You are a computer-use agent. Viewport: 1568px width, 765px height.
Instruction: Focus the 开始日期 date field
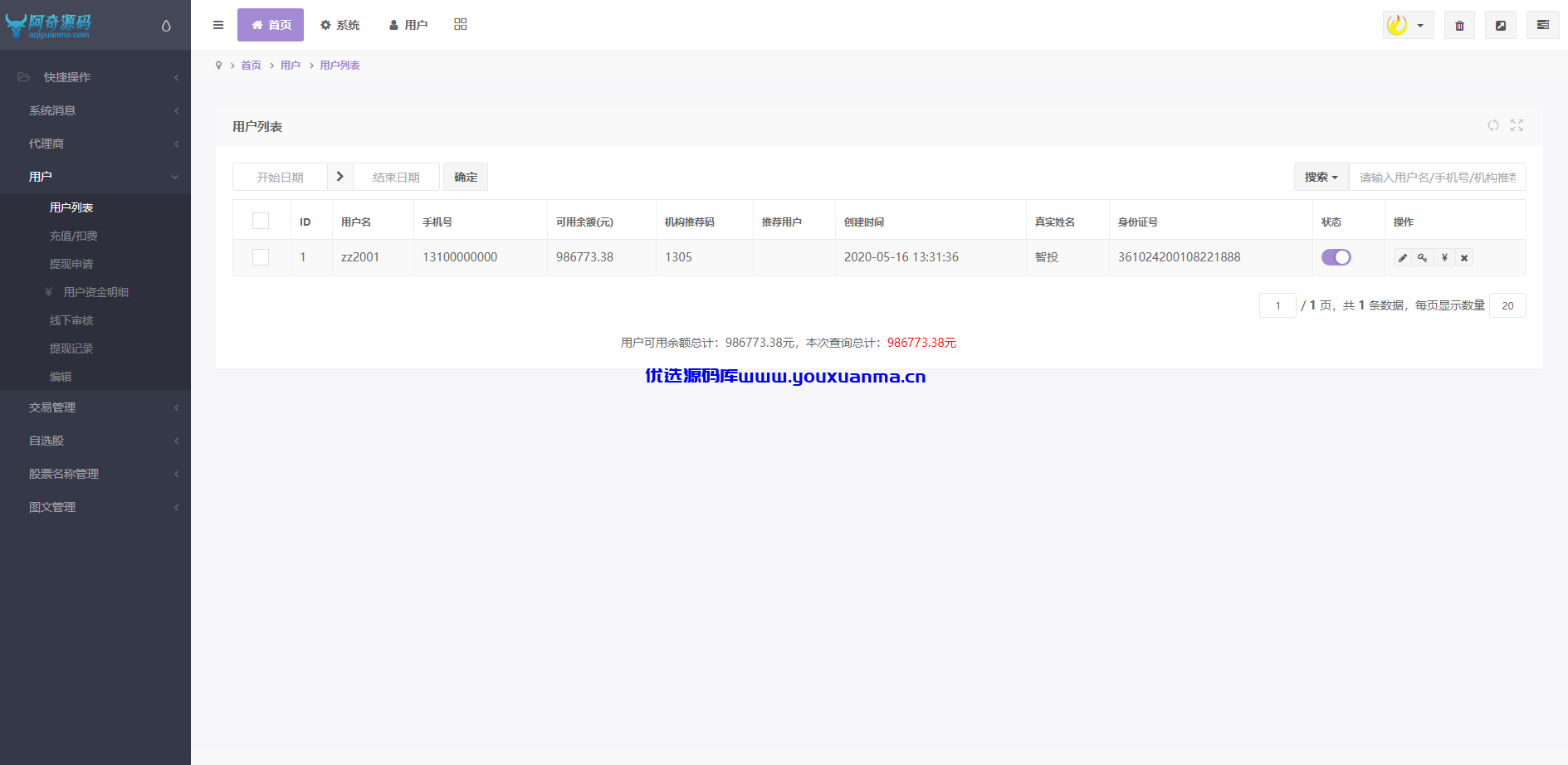coord(280,177)
